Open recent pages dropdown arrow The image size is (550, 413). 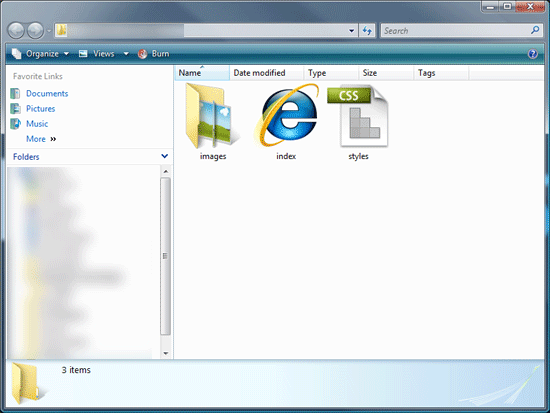(x=49, y=31)
